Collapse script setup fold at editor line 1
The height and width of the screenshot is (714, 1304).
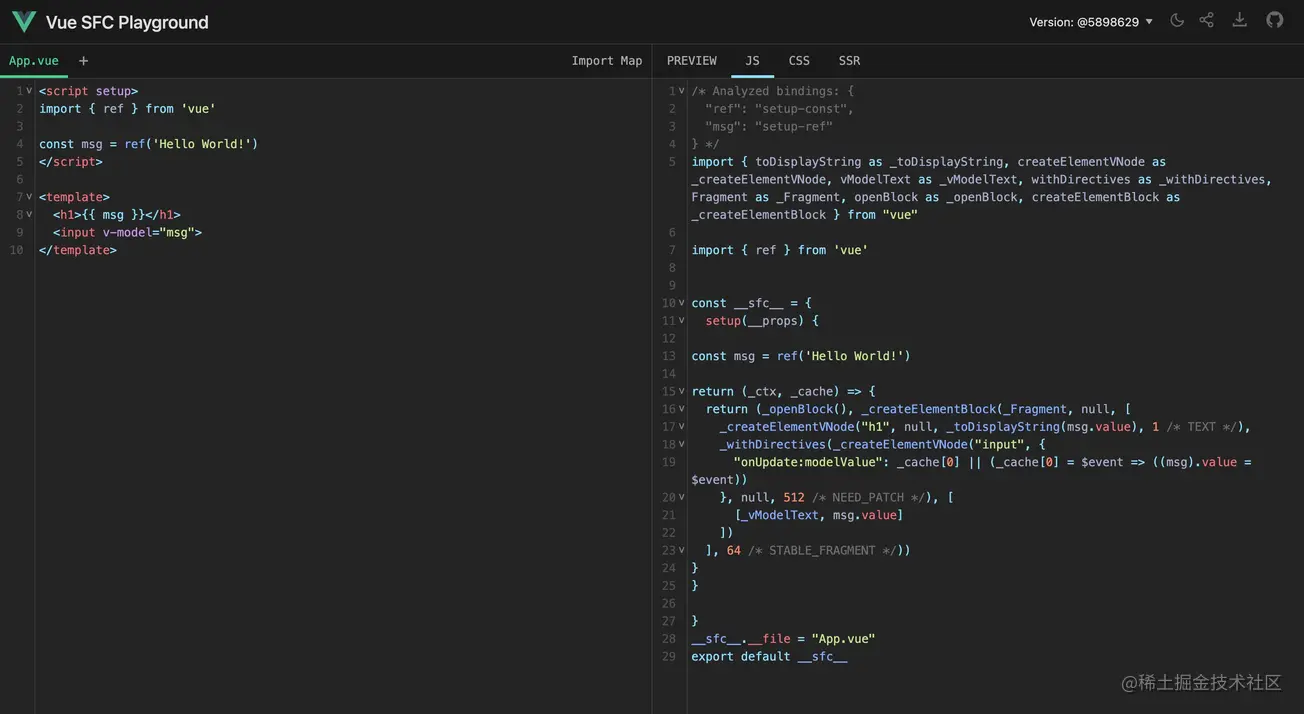(29, 91)
